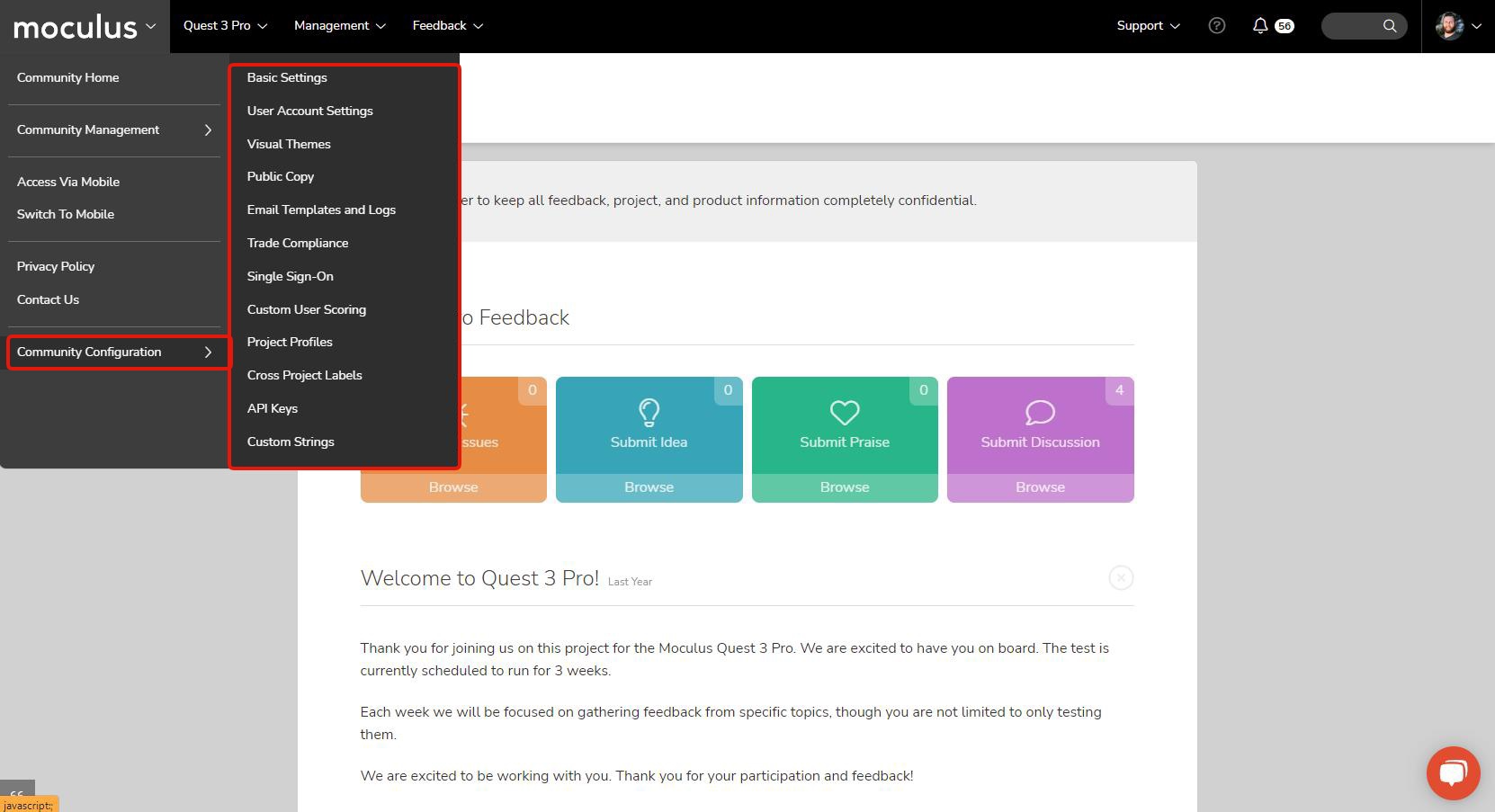Browse submitted ideas
Image resolution: width=1495 pixels, height=812 pixels.
pos(649,487)
